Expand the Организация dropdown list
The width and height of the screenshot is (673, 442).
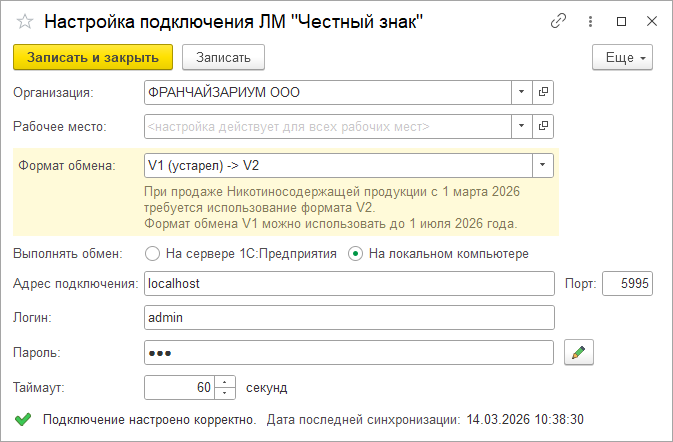tap(521, 92)
